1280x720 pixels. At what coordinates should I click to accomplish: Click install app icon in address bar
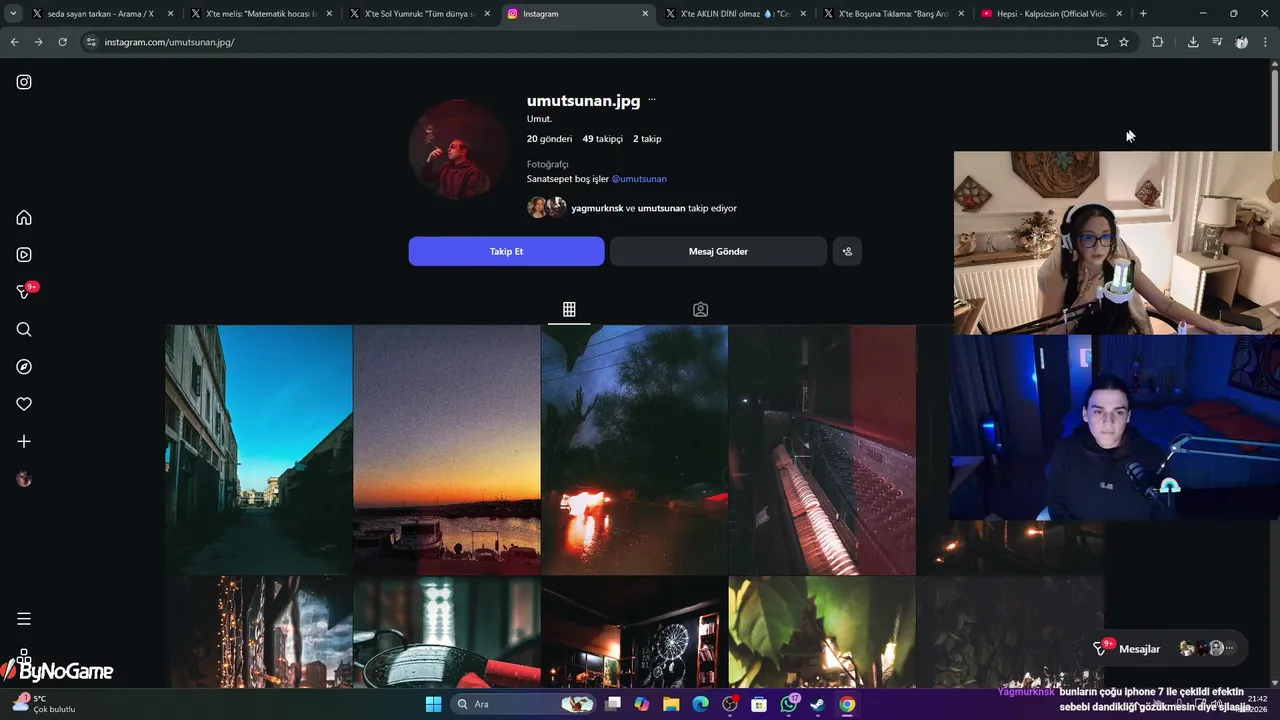point(1102,42)
